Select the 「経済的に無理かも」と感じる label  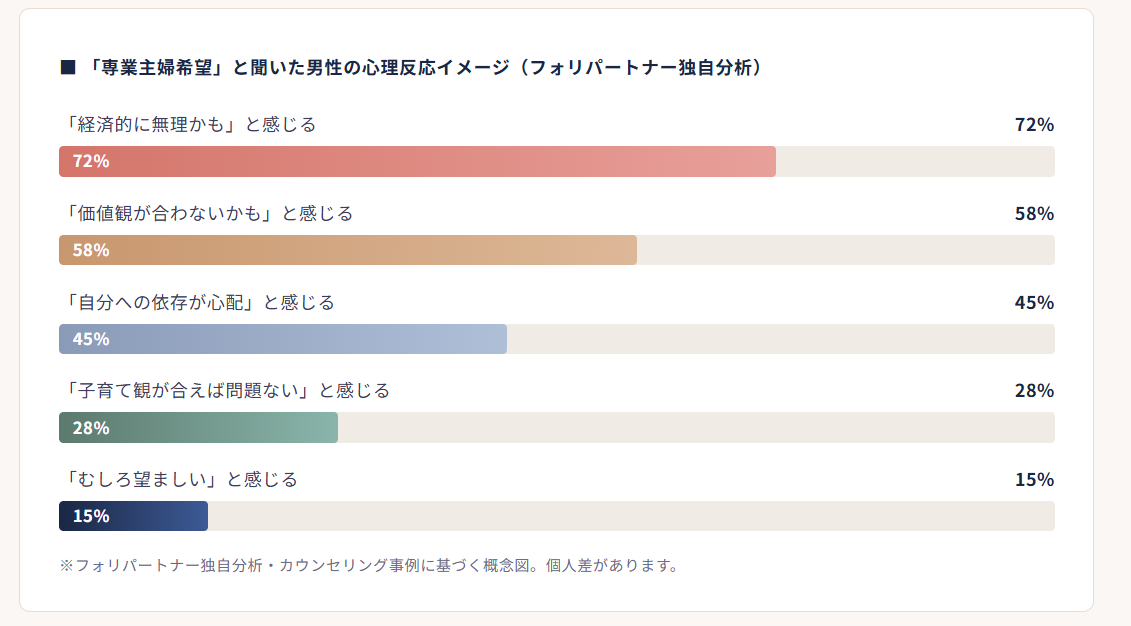[x=188, y=125]
